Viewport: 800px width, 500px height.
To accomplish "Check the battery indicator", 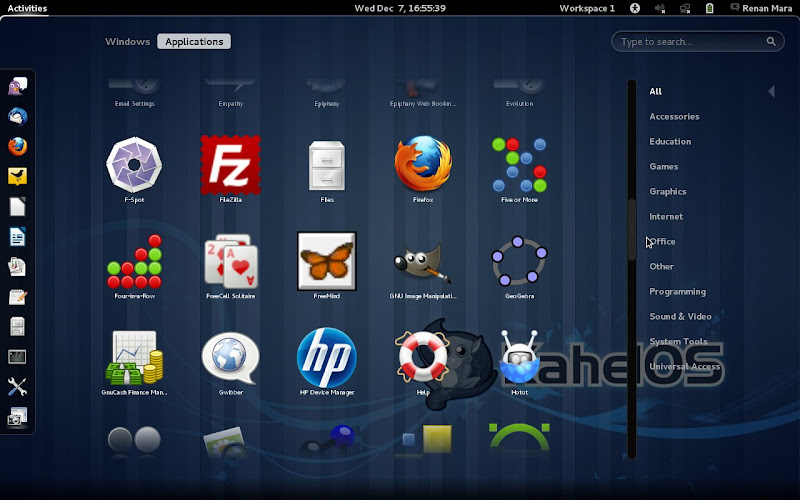I will 710,8.
